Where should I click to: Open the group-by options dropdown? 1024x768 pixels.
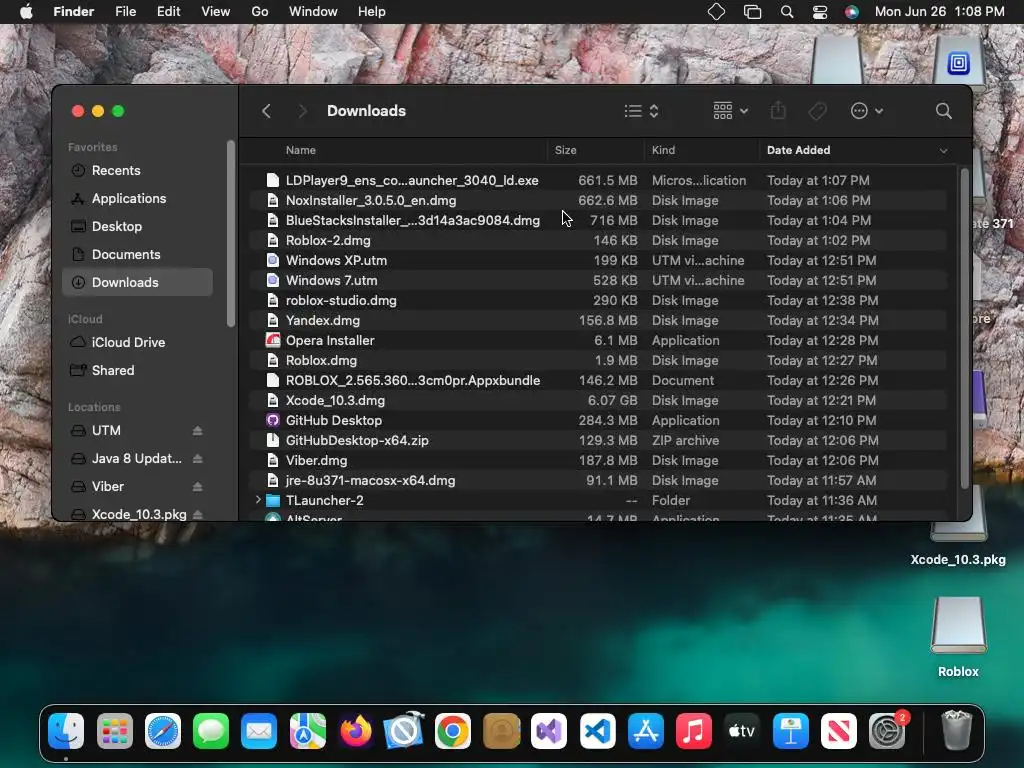(730, 111)
